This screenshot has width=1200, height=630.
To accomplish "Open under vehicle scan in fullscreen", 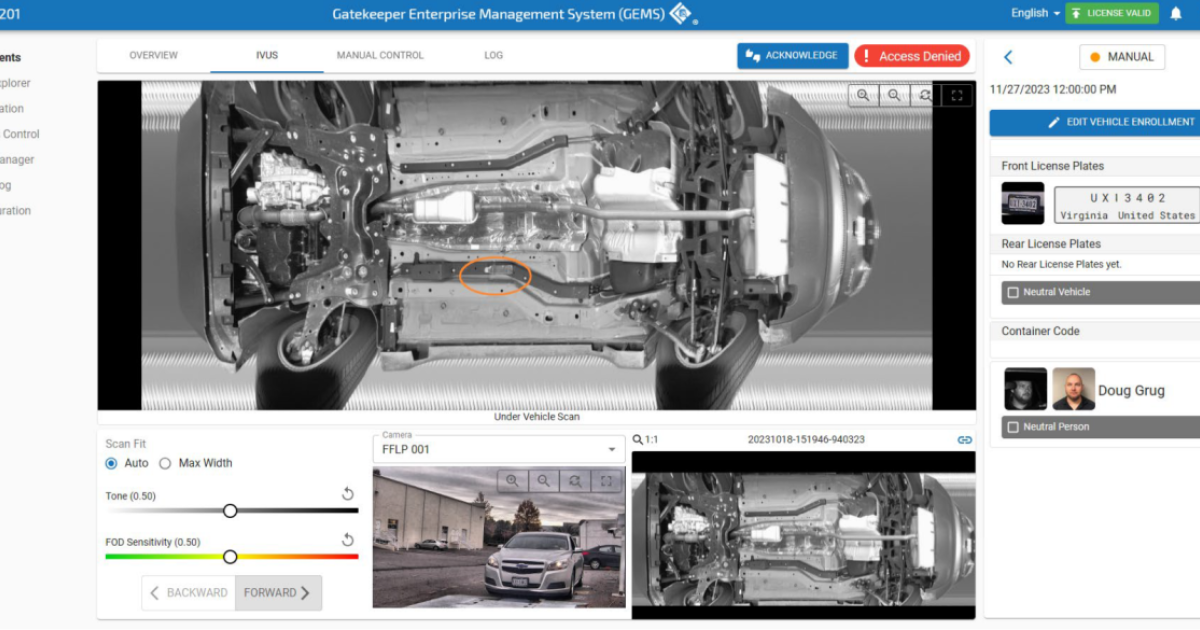I will (957, 95).
